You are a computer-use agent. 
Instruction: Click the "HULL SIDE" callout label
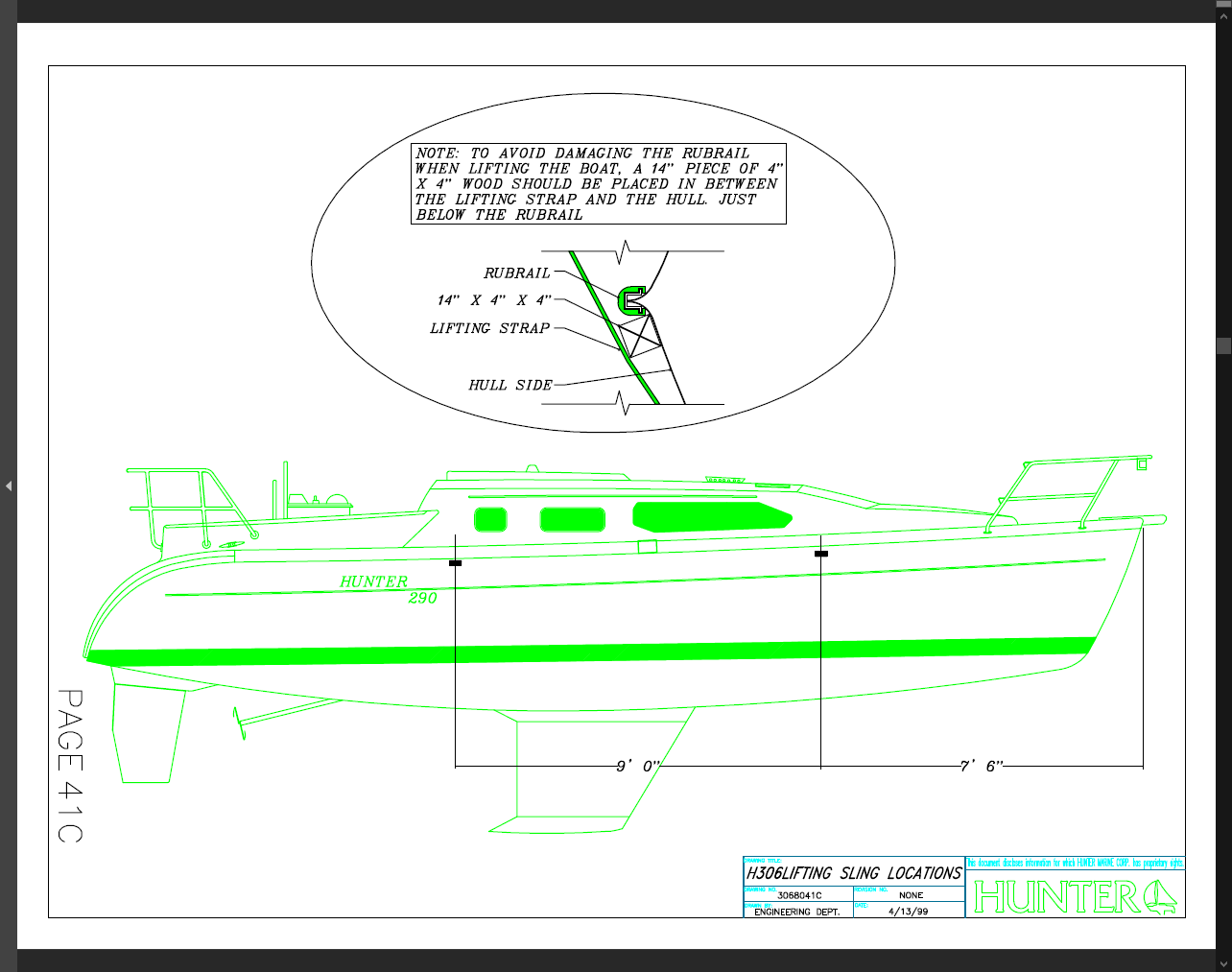coord(510,385)
